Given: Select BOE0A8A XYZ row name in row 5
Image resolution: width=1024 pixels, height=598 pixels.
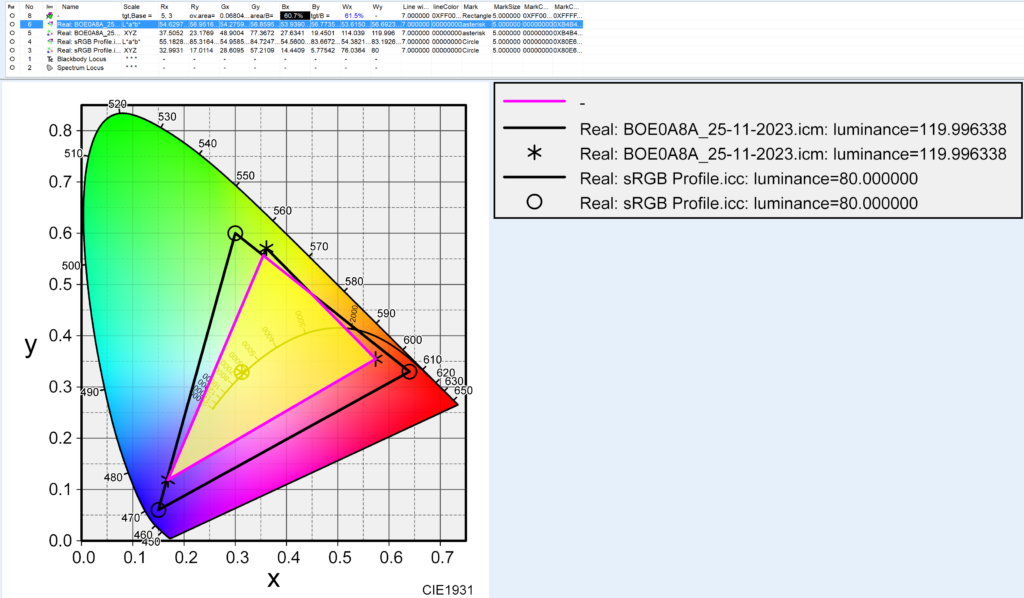Looking at the screenshot, I should click(88, 33).
